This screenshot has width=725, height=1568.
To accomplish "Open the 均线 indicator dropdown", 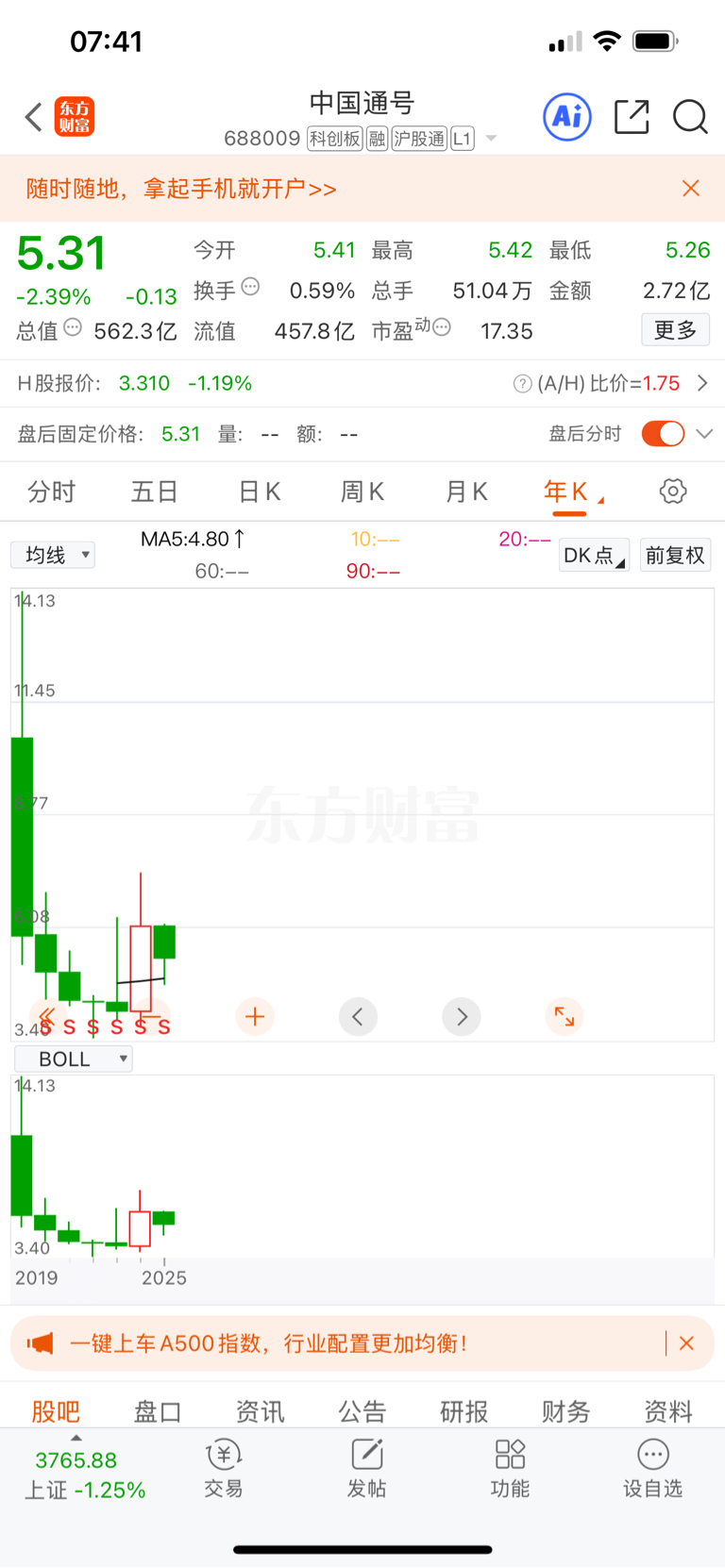I will pos(53,555).
